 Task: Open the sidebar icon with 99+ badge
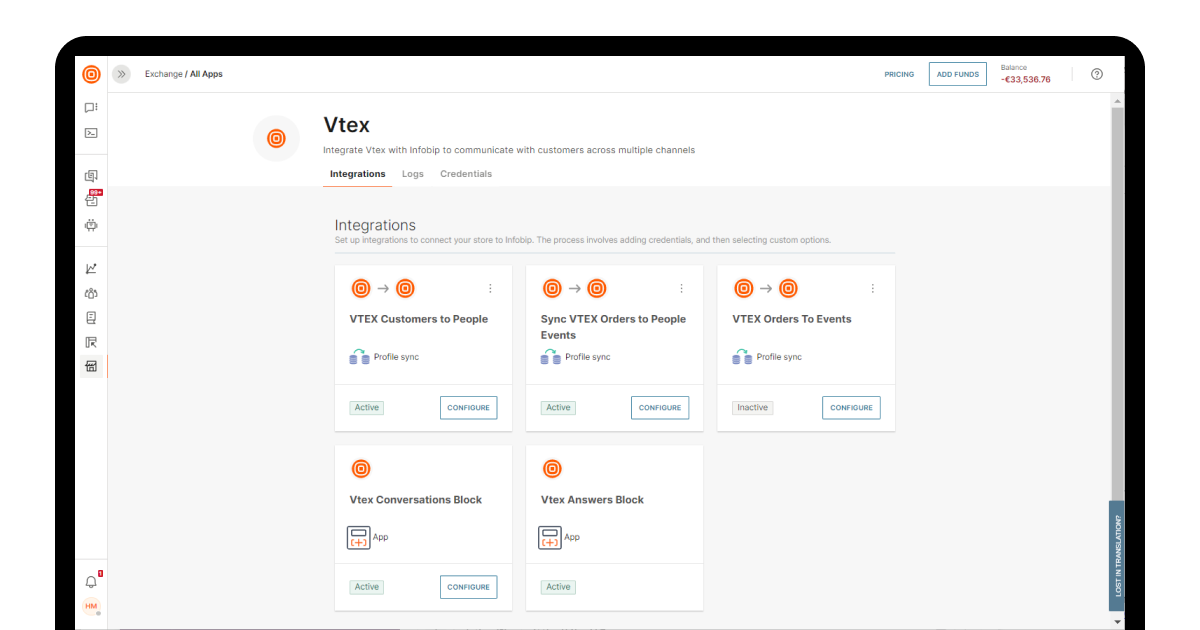[x=92, y=200]
